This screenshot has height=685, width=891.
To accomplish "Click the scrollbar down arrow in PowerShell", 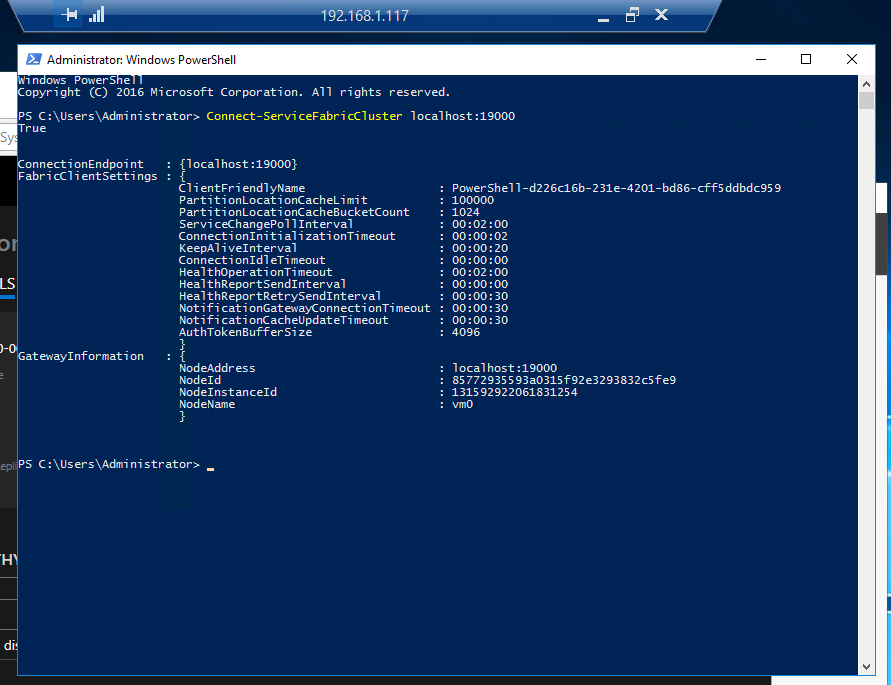I will [866, 664].
